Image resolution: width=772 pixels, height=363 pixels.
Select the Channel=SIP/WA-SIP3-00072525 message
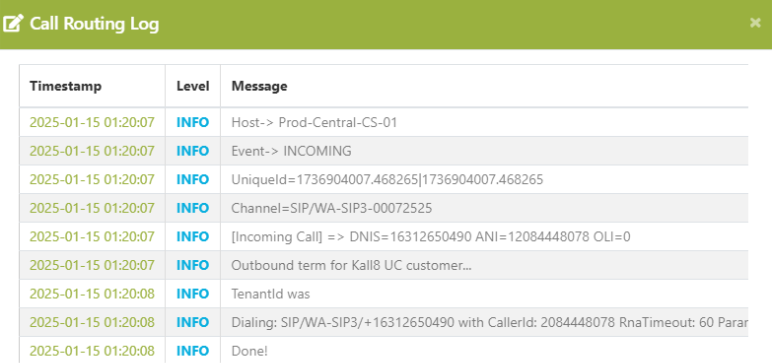coord(332,208)
